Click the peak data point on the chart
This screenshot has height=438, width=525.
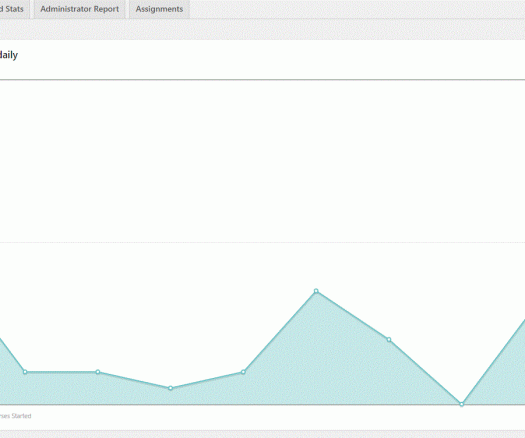coord(316,291)
